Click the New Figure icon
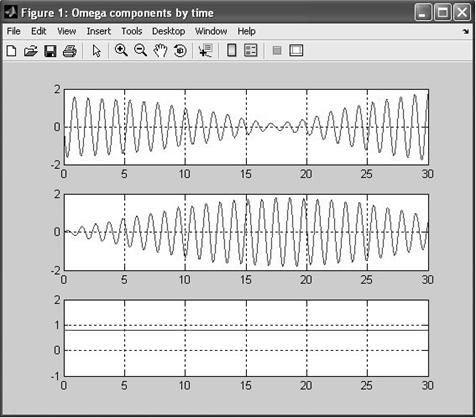This screenshot has width=476, height=418. tap(12, 51)
